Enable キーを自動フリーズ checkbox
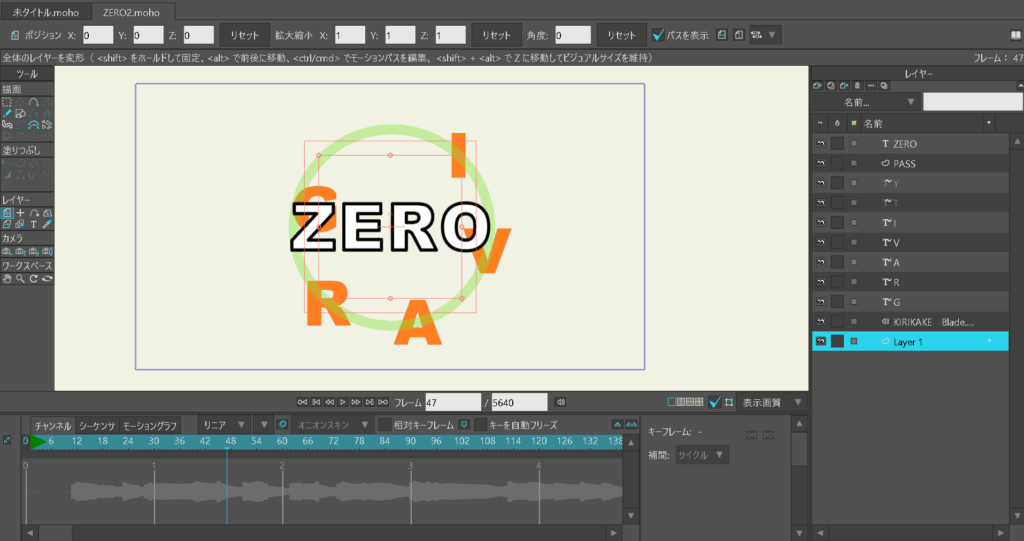Viewport: 1024px width, 541px height. coord(481,425)
